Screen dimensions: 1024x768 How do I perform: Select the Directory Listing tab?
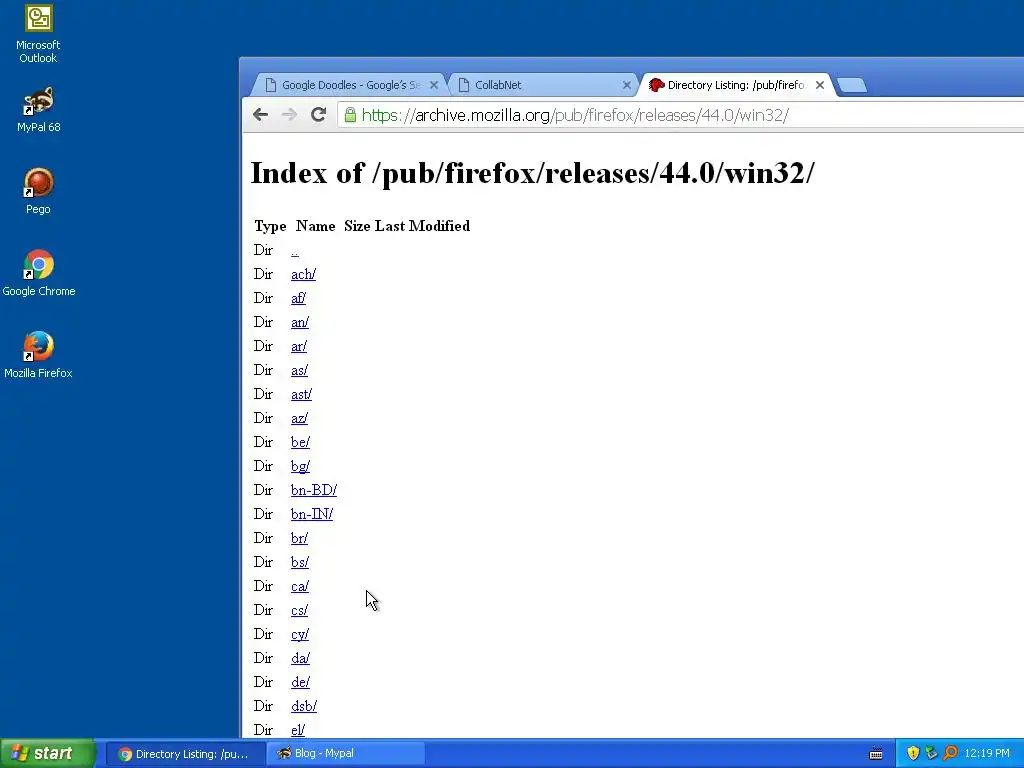pyautogui.click(x=737, y=85)
